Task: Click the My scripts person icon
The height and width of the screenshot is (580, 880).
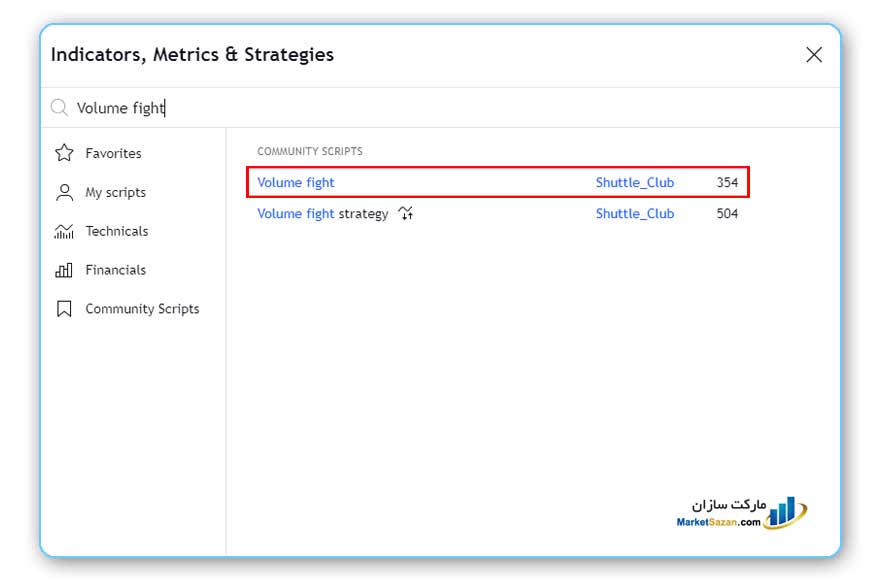Action: tap(65, 192)
